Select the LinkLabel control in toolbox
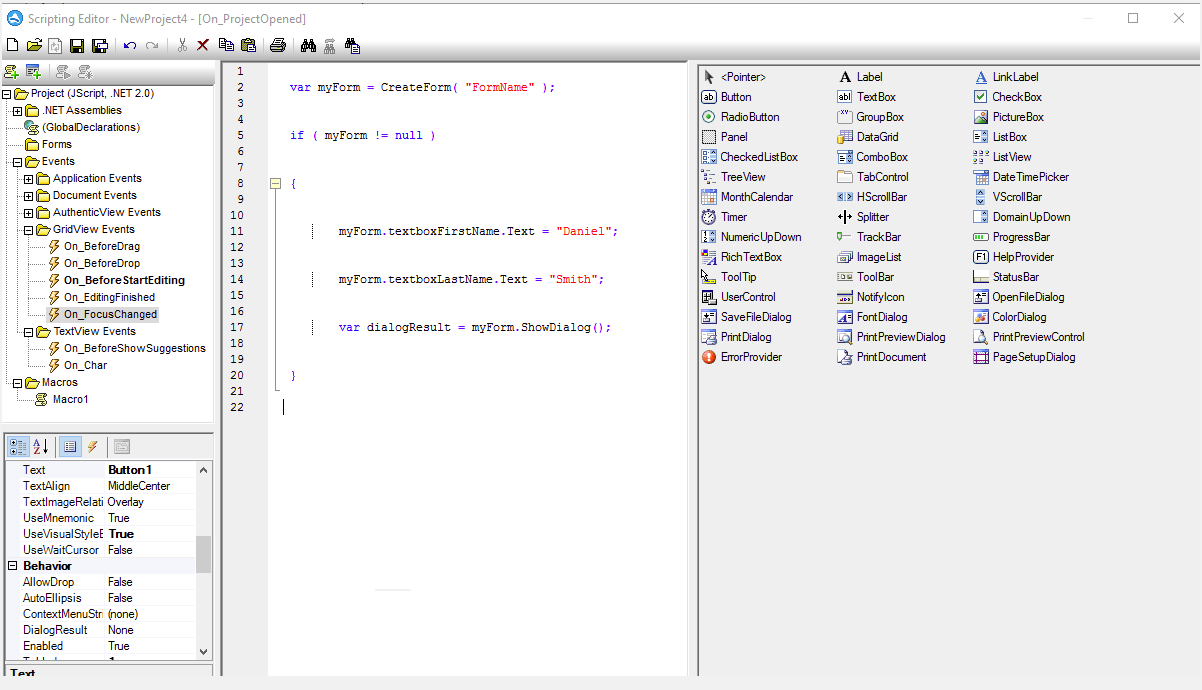1202x690 pixels. (x=1007, y=77)
